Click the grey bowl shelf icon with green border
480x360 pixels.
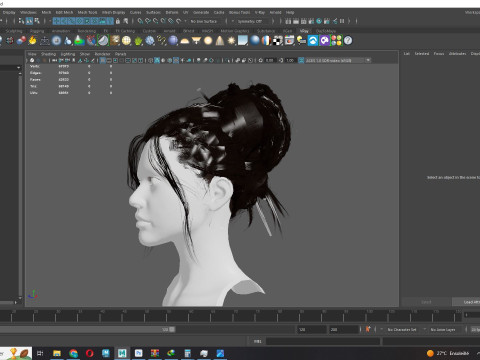tap(103, 41)
